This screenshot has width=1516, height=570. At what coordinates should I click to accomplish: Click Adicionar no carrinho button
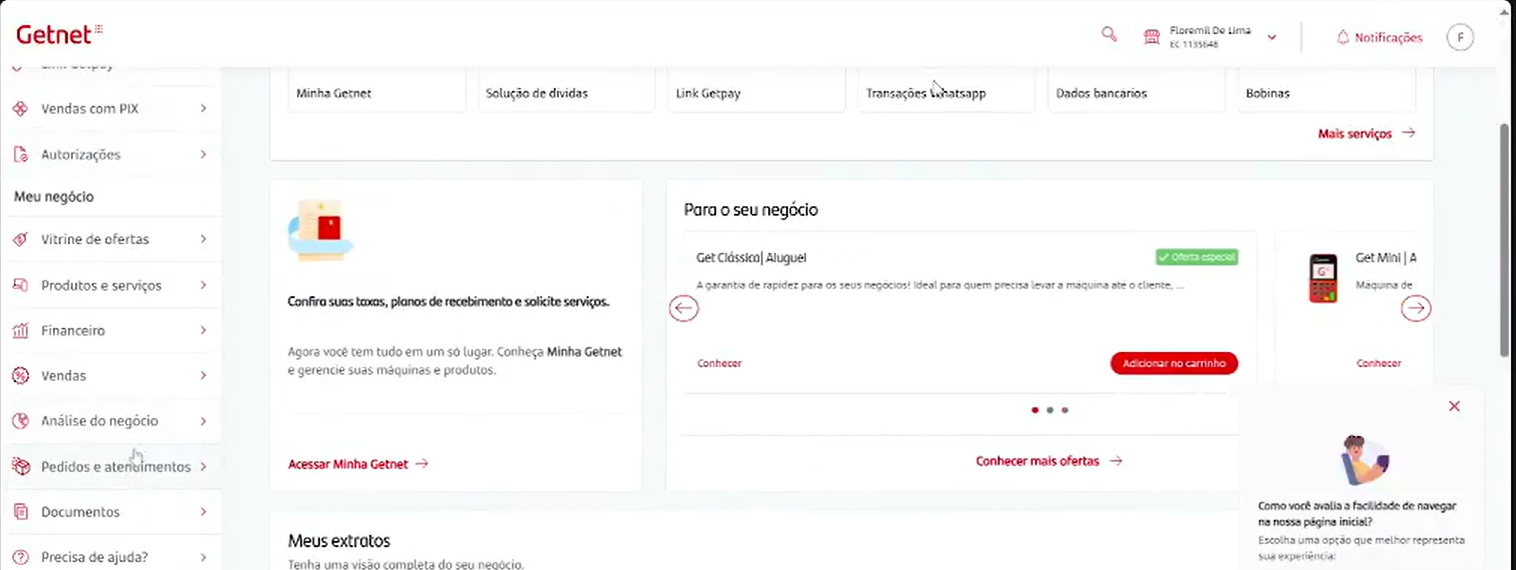click(x=1174, y=363)
